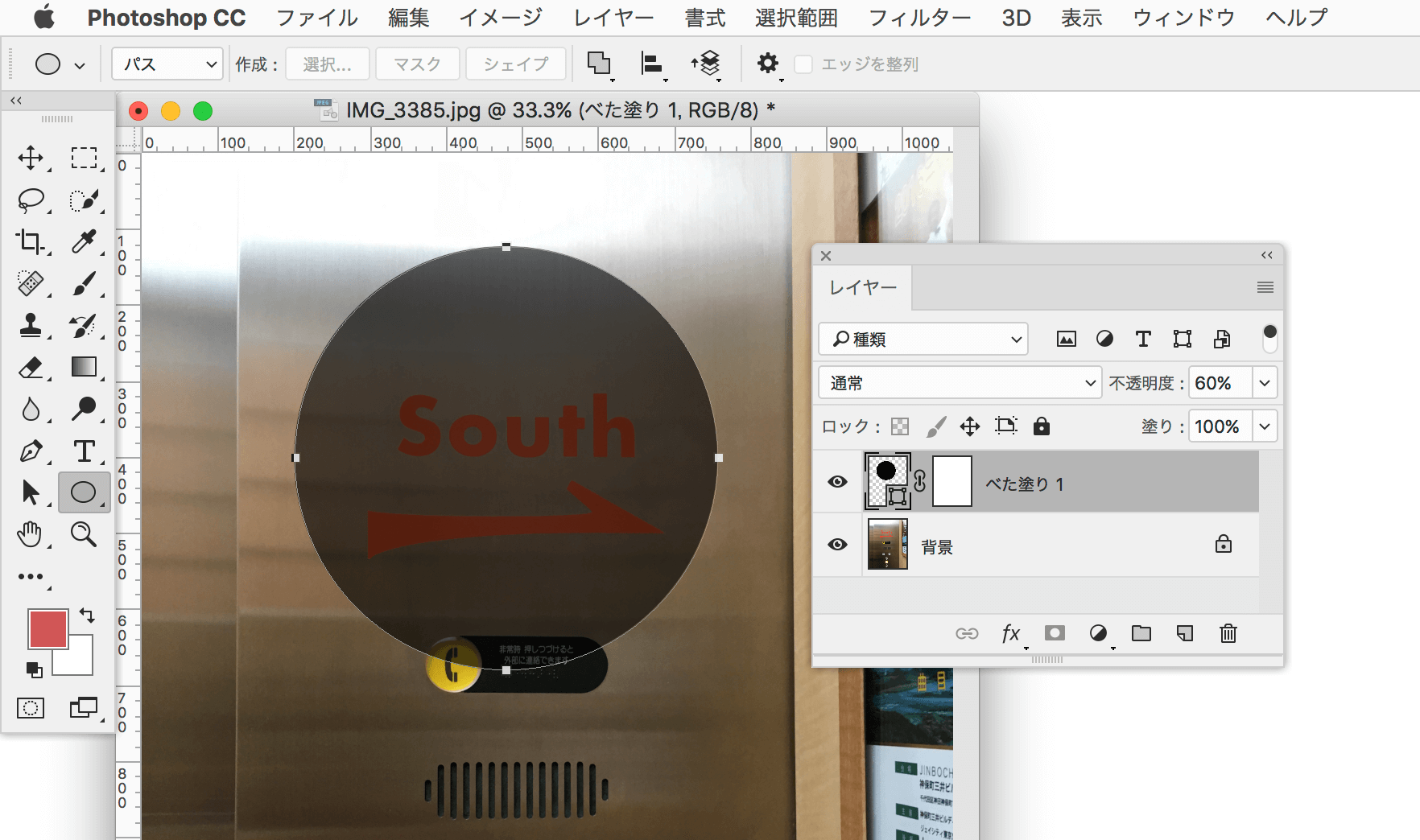The height and width of the screenshot is (840, 1420).
Task: Open the 通常 blend mode dropdown
Action: tap(960, 383)
